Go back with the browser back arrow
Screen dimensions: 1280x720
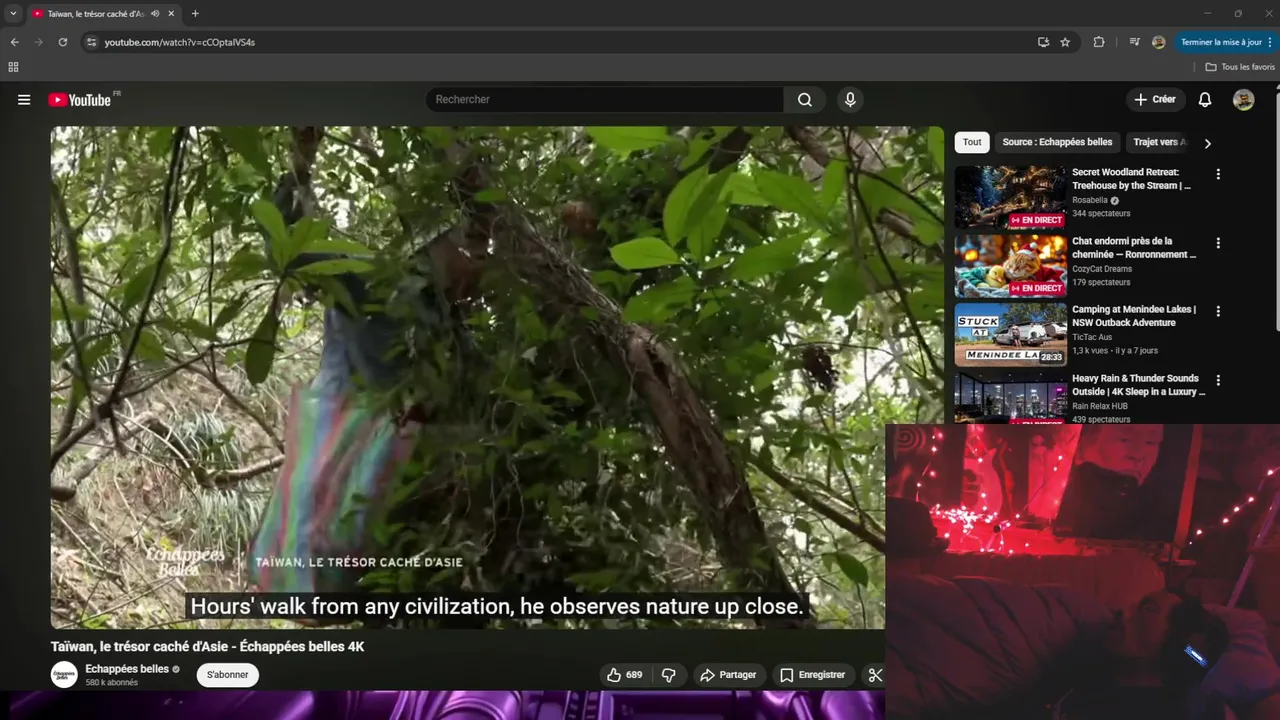pos(14,42)
